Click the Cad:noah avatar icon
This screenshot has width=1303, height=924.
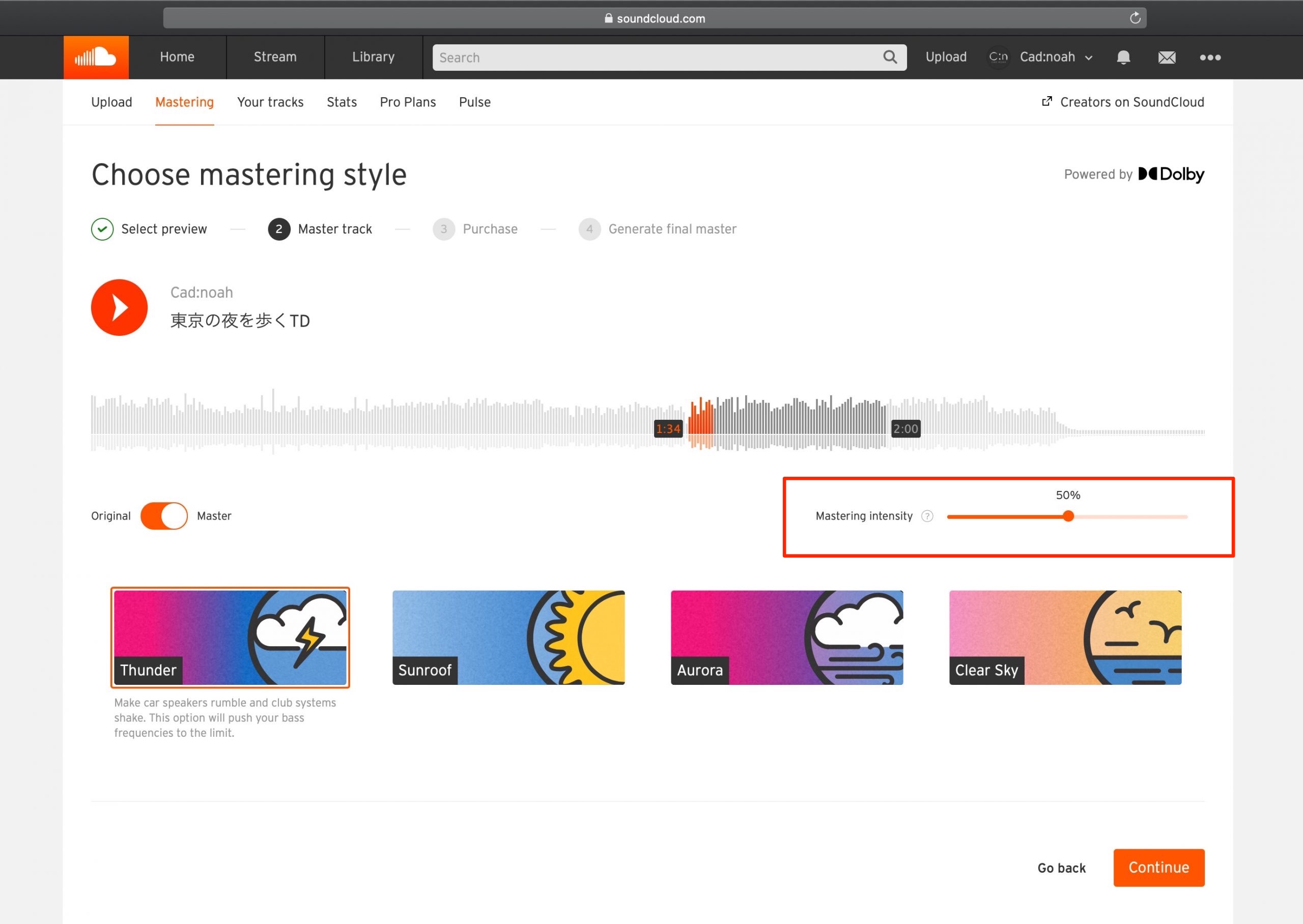[998, 57]
